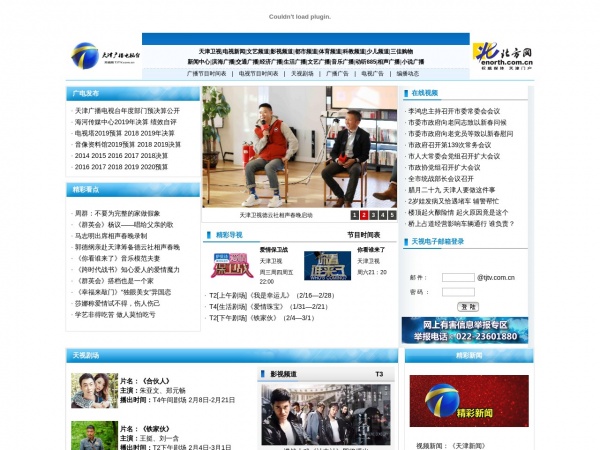Screen dimensions: 600x450
Task: Open 视频新闻：《天津新闻》 link
Action: [450, 446]
